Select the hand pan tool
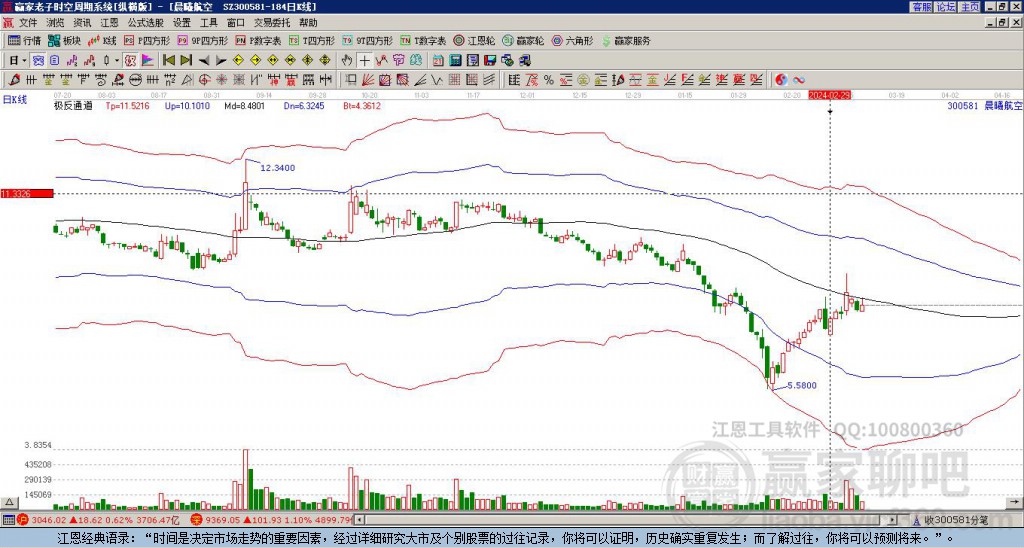Image resolution: width=1024 pixels, height=548 pixels. (x=347, y=61)
